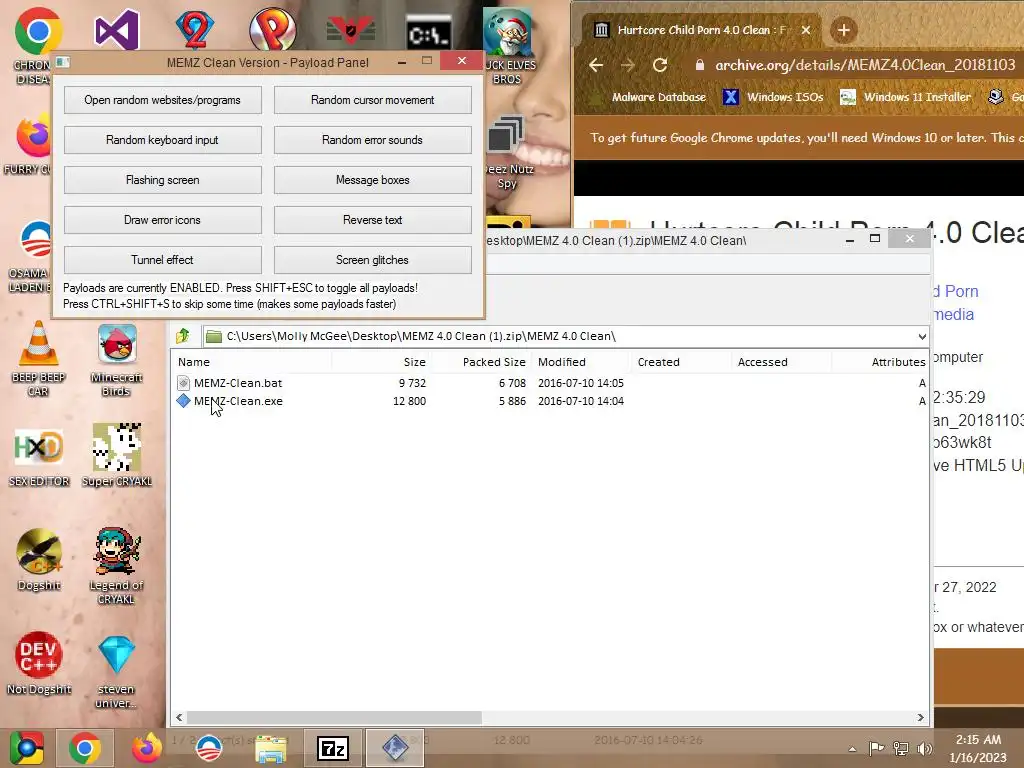Viewport: 1024px width, 768px height.
Task: Click the 7z taskbar button
Action: click(333, 748)
